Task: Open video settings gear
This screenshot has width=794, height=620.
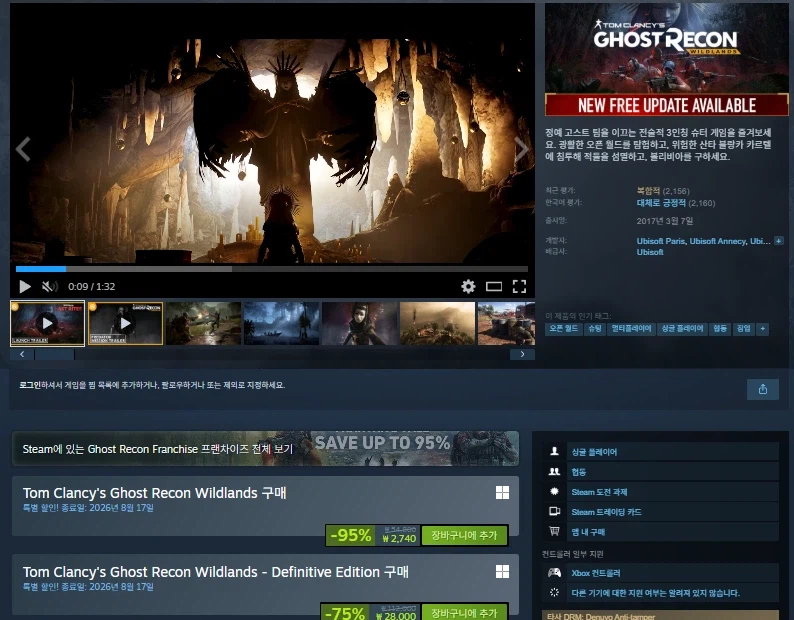Action: click(468, 287)
